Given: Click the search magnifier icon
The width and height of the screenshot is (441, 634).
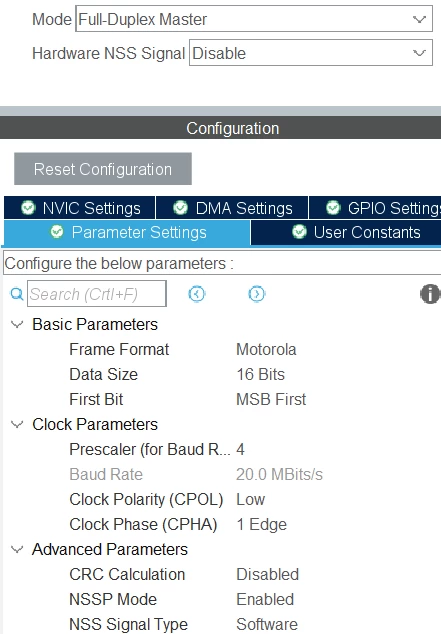Looking at the screenshot, I should (17, 294).
